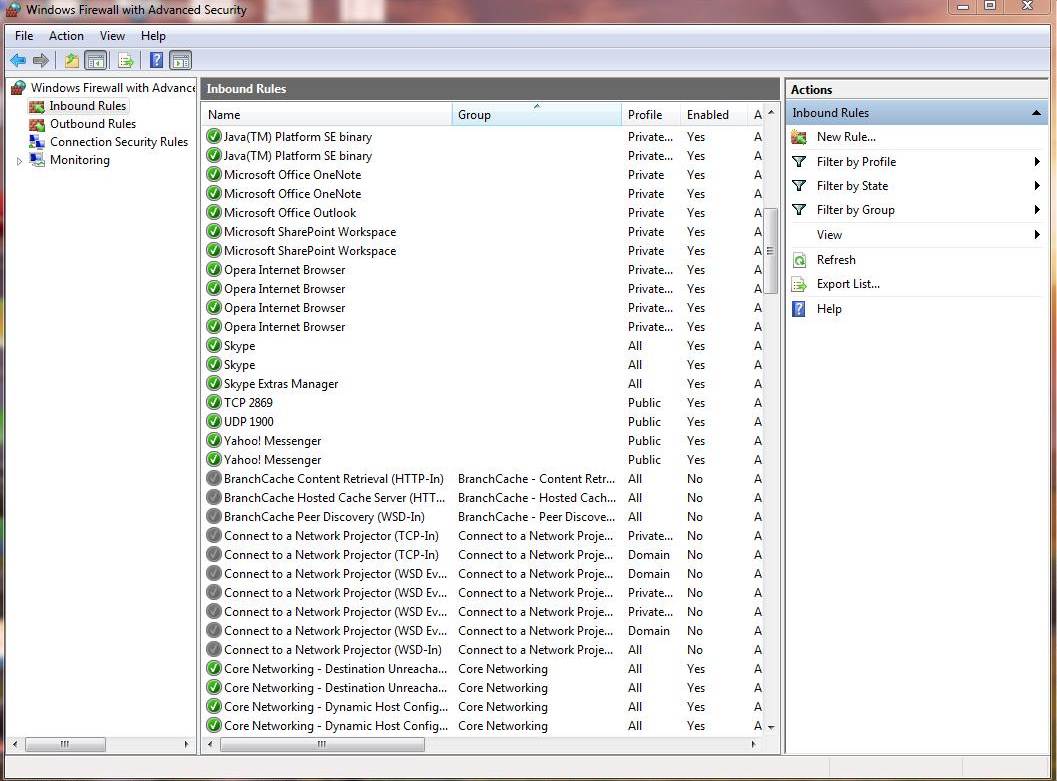Click New Rule... action
This screenshot has height=781, width=1057.
click(846, 137)
